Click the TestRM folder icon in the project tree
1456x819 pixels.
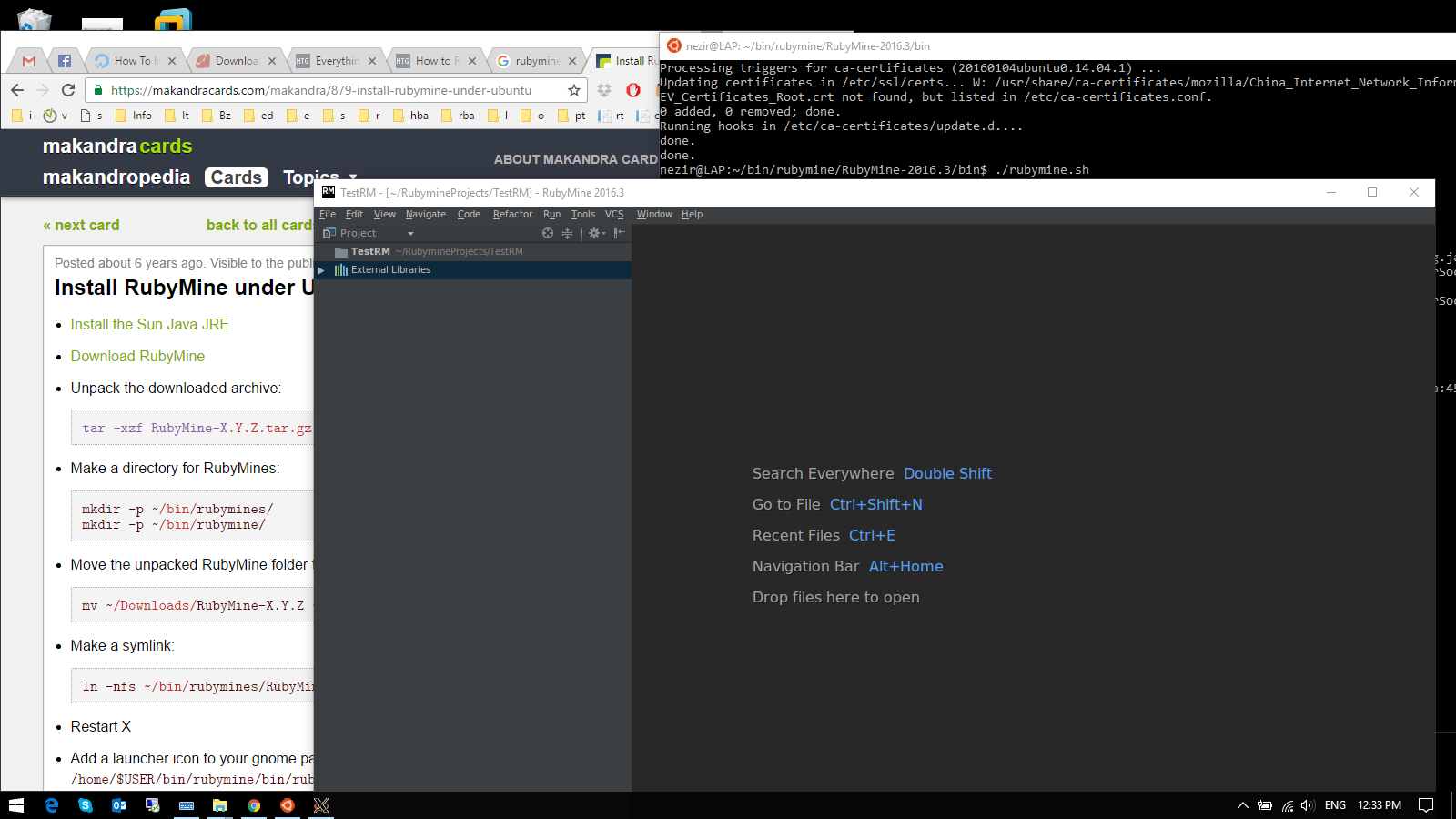(341, 252)
